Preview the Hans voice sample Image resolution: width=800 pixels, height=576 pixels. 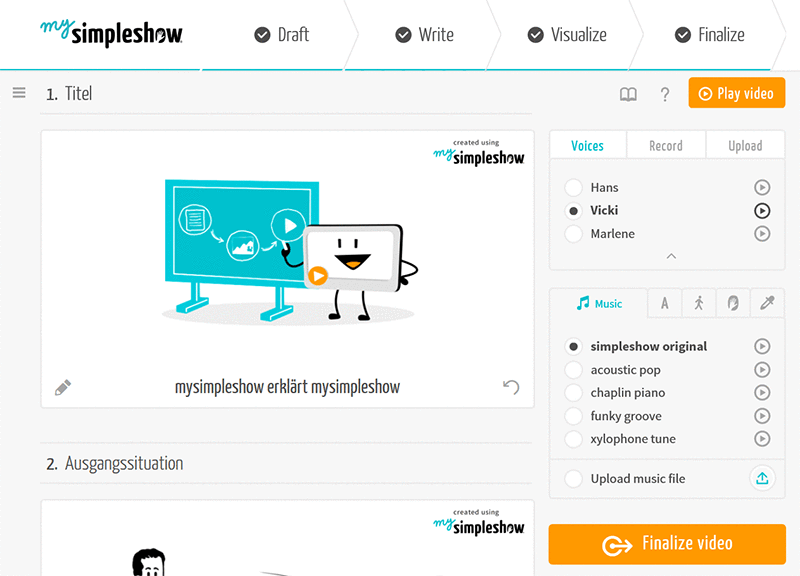click(762, 188)
